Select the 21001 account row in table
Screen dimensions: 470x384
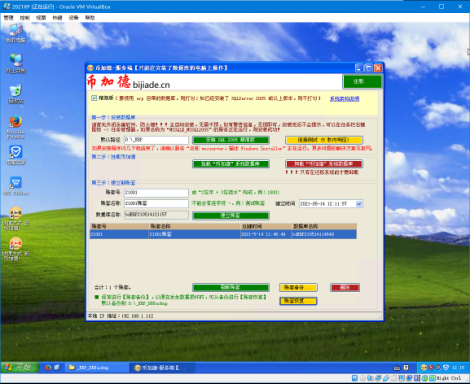pos(223,234)
